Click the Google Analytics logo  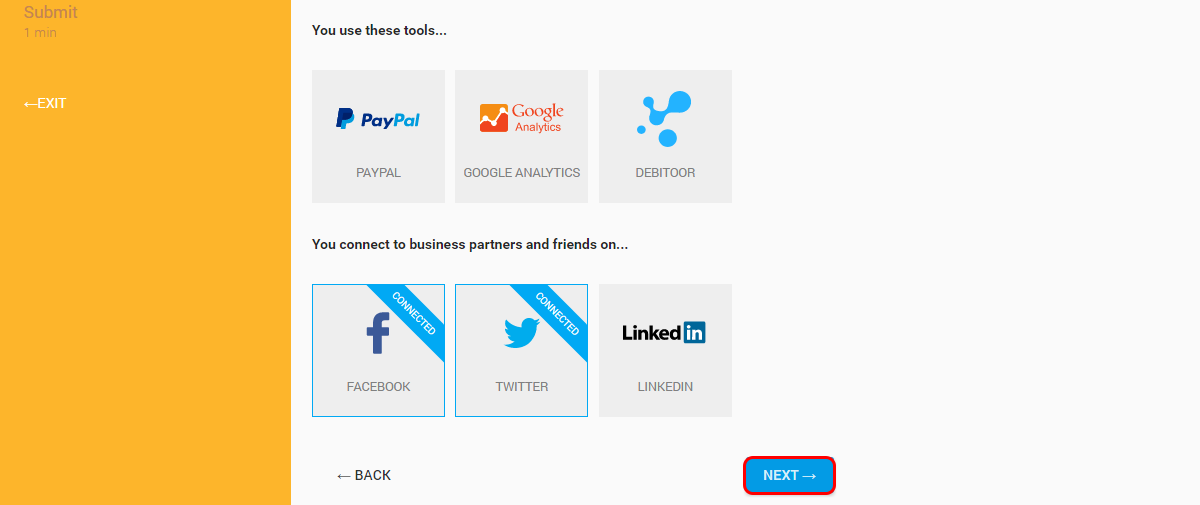tap(521, 118)
